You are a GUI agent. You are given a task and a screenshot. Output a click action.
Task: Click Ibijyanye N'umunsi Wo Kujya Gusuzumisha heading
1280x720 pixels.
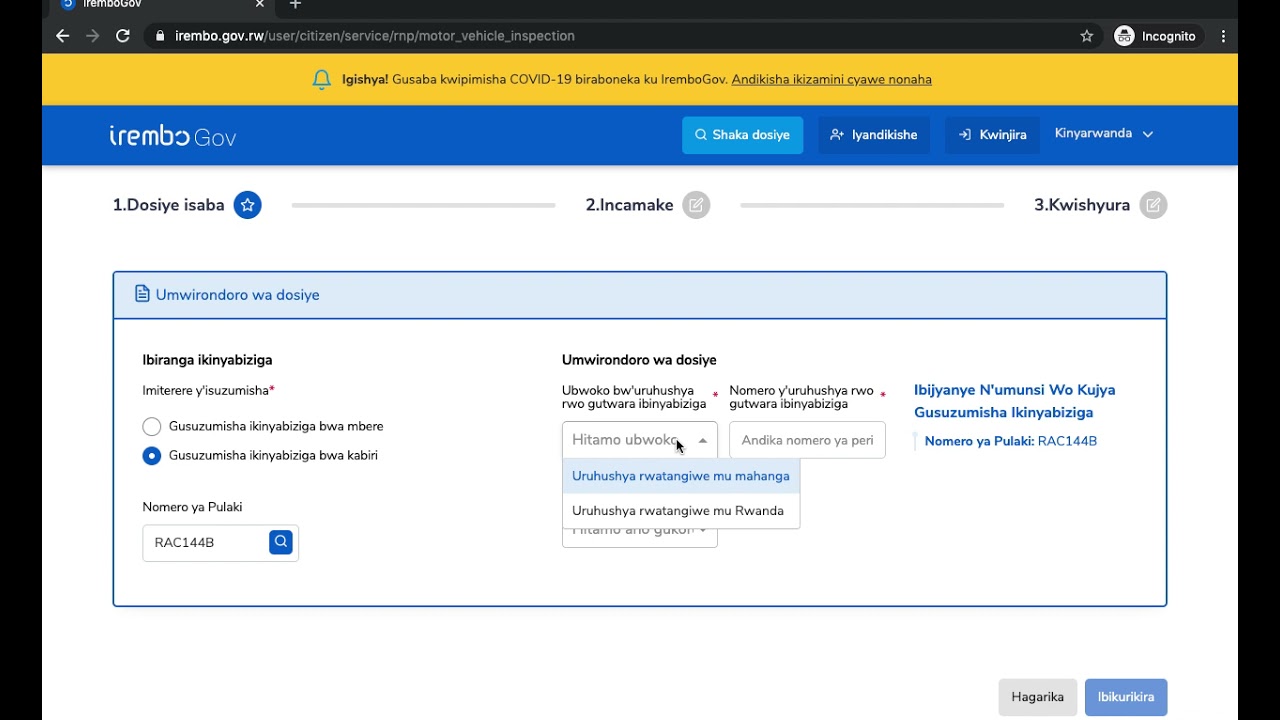(1014, 401)
